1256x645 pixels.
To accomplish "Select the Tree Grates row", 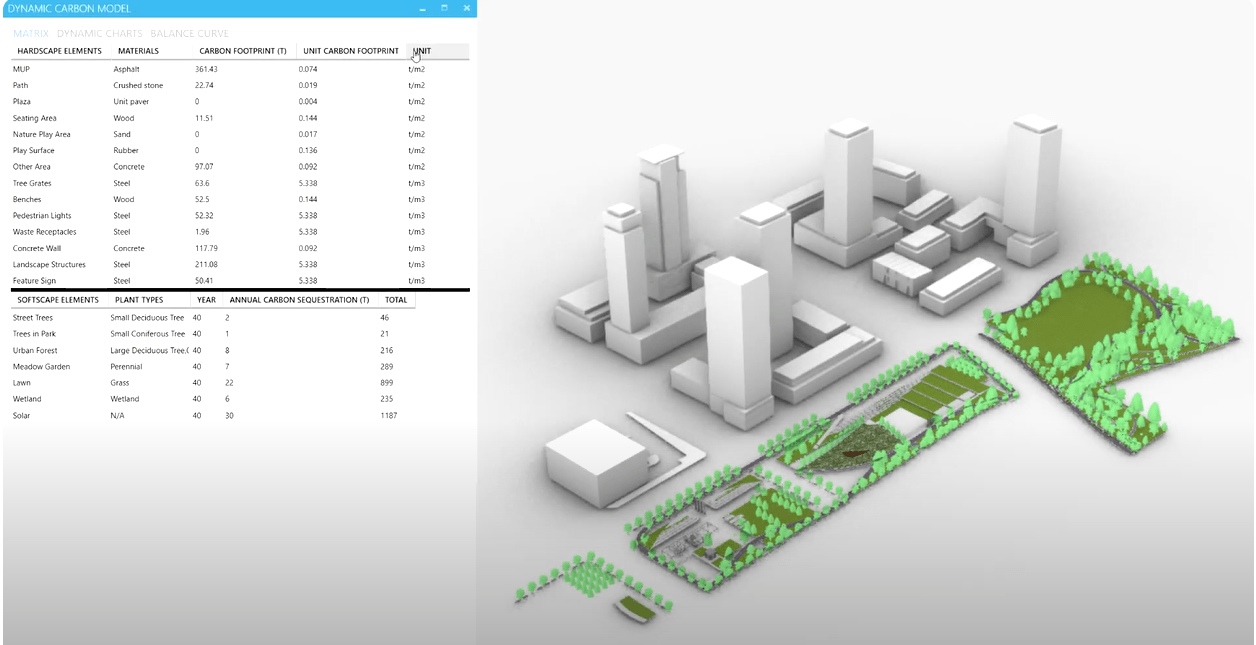I will (x=240, y=183).
